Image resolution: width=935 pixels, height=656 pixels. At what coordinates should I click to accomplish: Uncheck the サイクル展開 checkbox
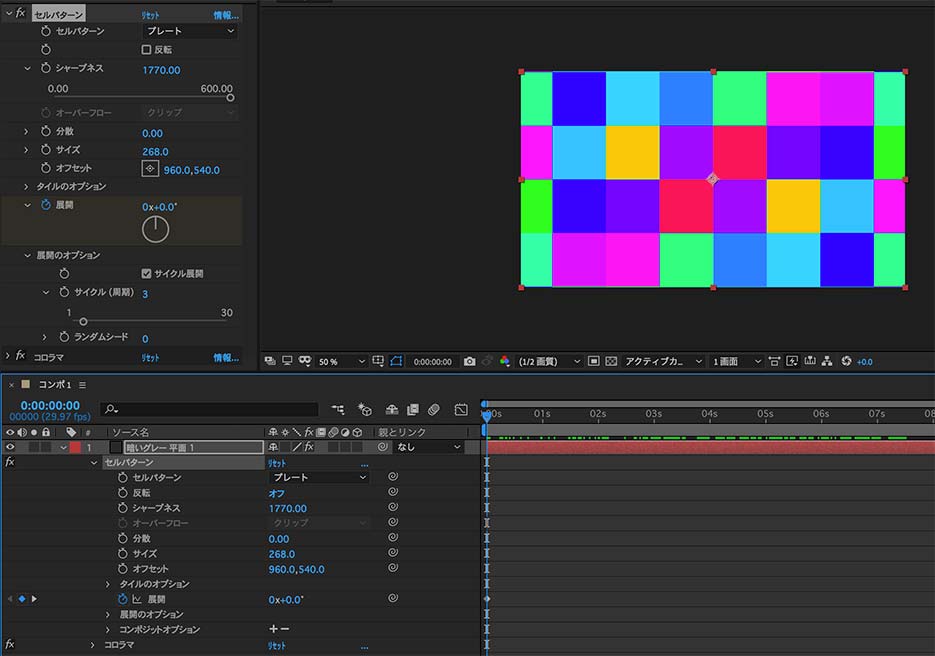pyautogui.click(x=147, y=273)
